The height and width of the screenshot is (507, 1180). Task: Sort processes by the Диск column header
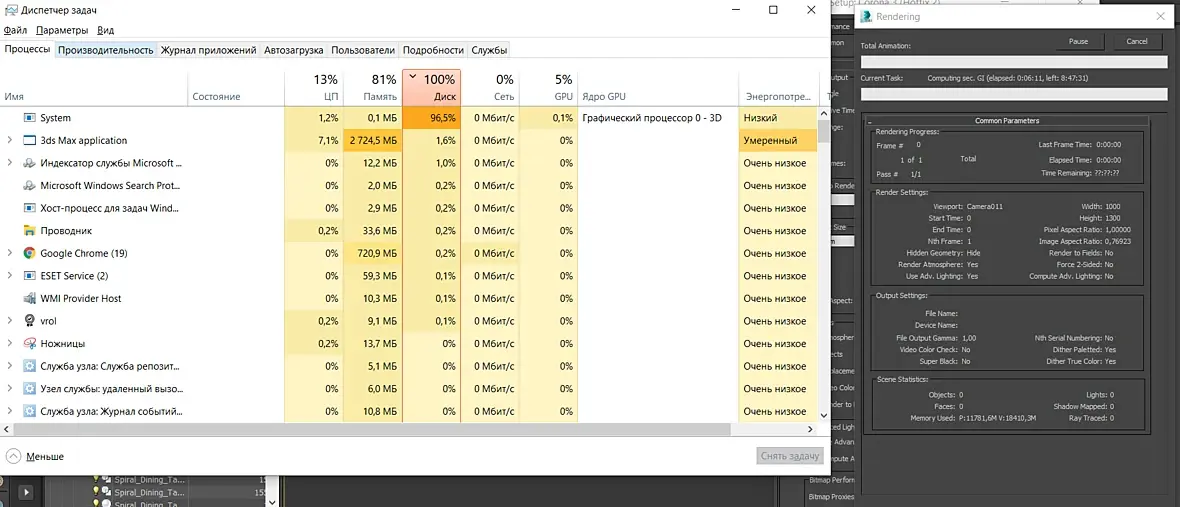pyautogui.click(x=431, y=88)
